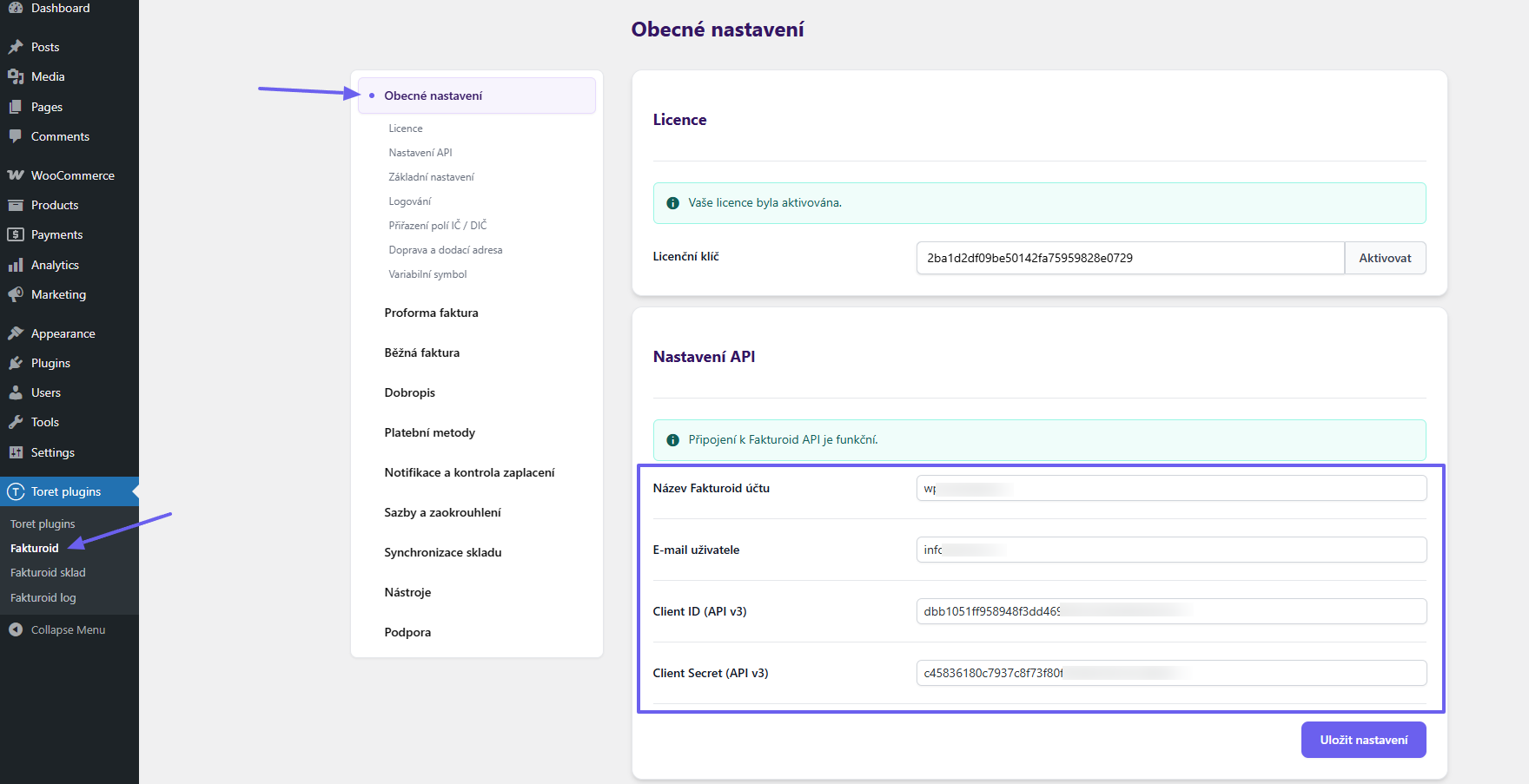Jump to Variabilní symbol subsection
This screenshot has height=784, width=1529.
tap(427, 274)
